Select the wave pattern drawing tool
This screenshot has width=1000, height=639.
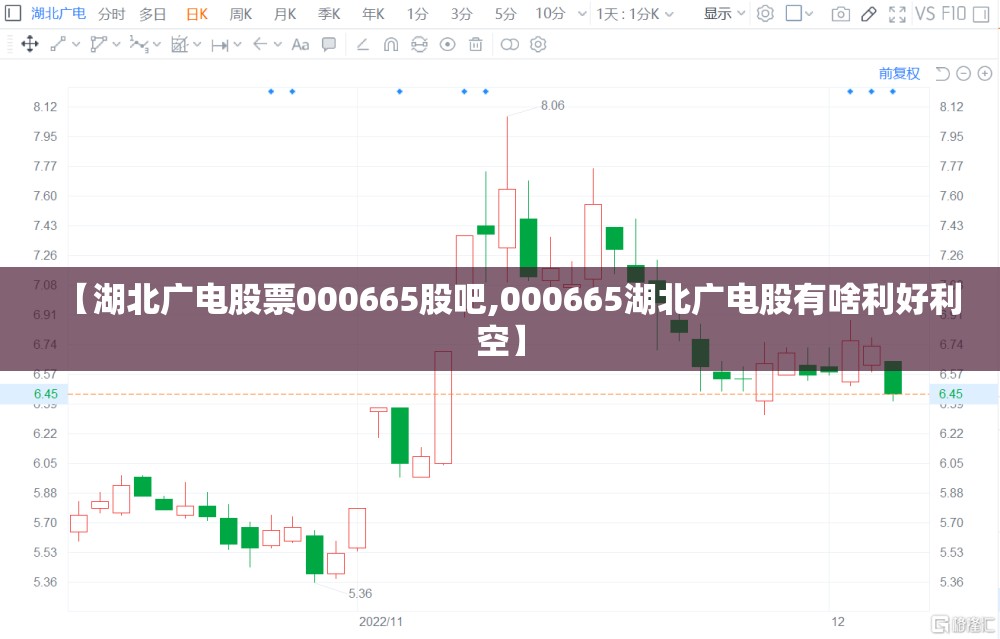point(138,44)
